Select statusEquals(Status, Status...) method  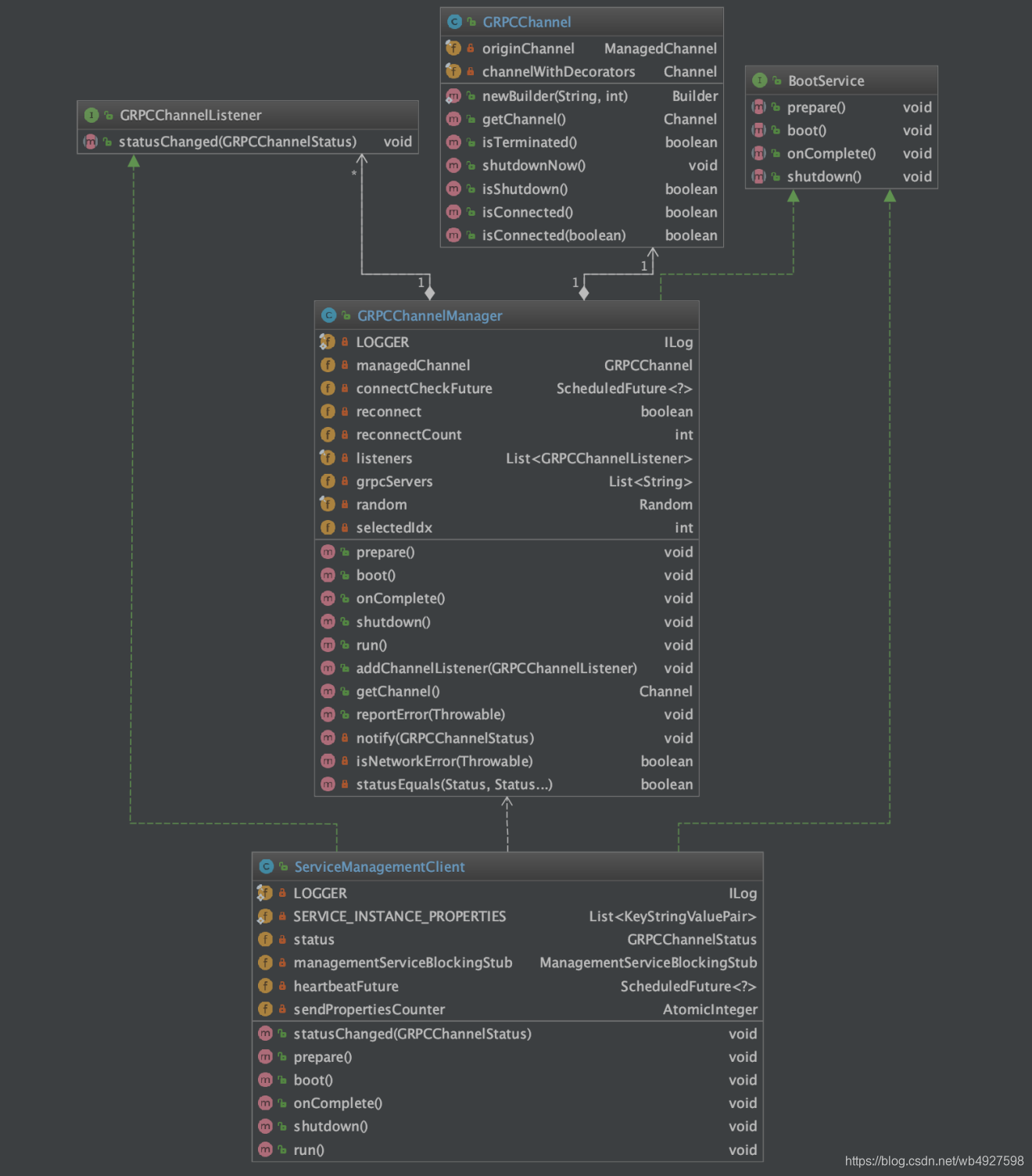[507, 784]
